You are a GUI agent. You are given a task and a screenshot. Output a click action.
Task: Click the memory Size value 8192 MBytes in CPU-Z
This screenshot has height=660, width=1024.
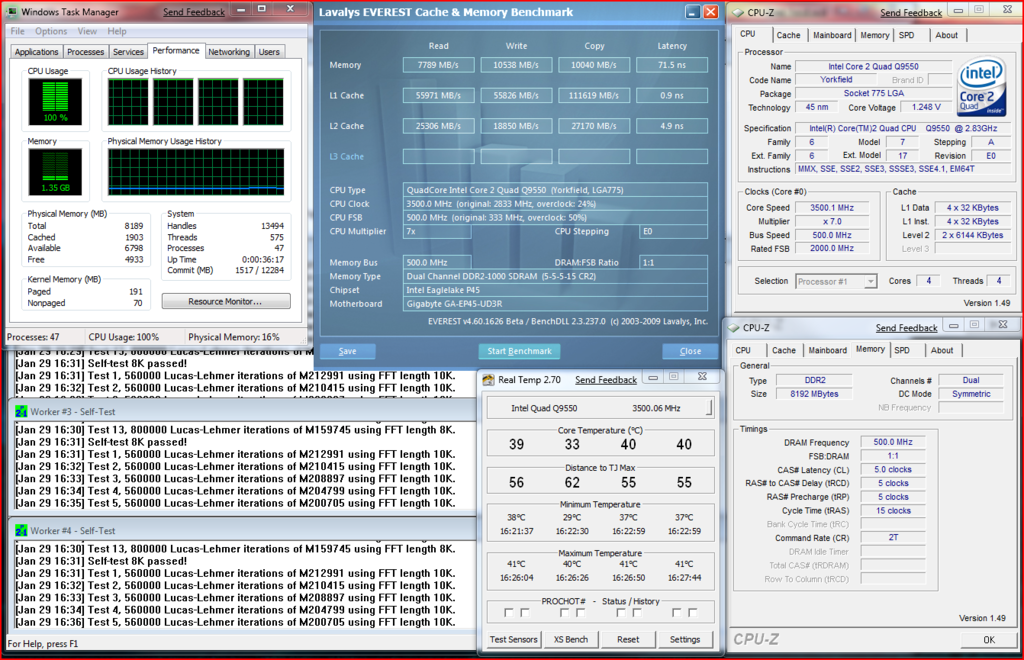814,394
